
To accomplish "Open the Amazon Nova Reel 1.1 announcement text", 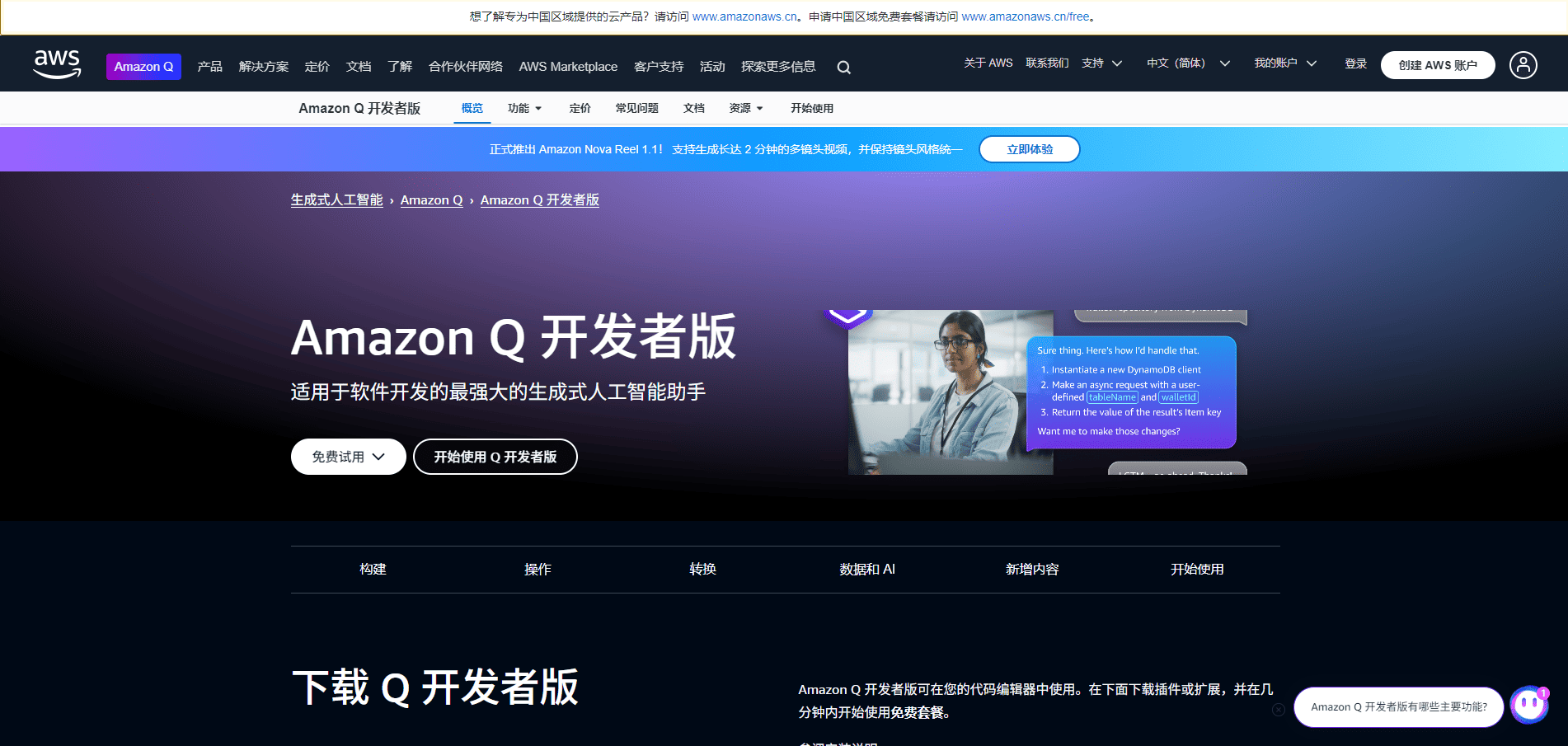I will pyautogui.click(x=725, y=149).
